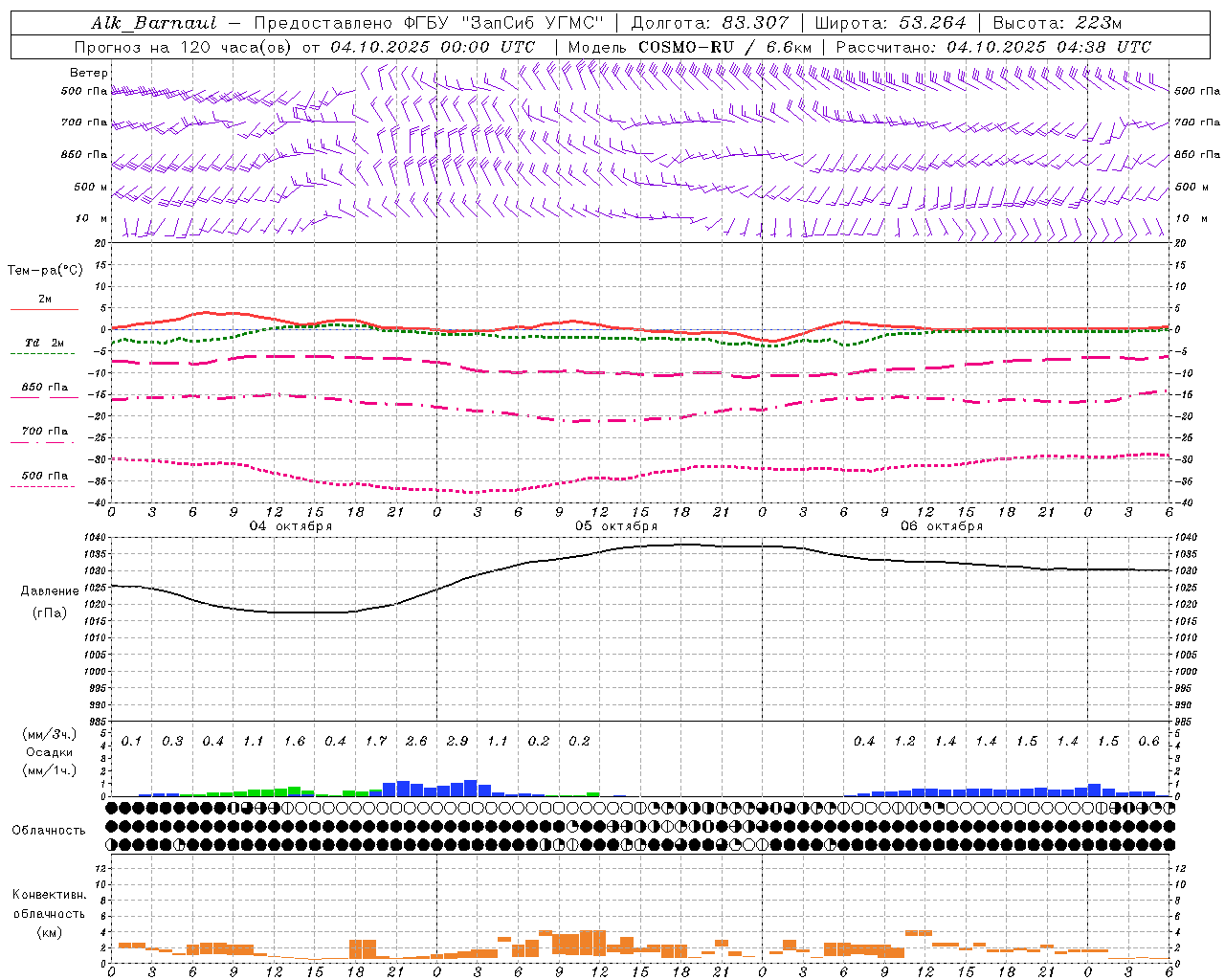Screen dimensions: 1225x980
Task: Click the 'Ветер' wind panel label
Action: [89, 73]
